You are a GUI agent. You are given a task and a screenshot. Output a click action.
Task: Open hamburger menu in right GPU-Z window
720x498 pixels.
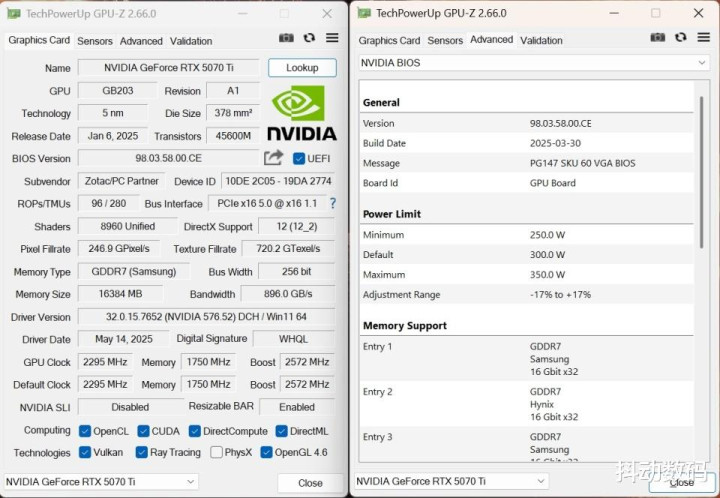pos(703,37)
